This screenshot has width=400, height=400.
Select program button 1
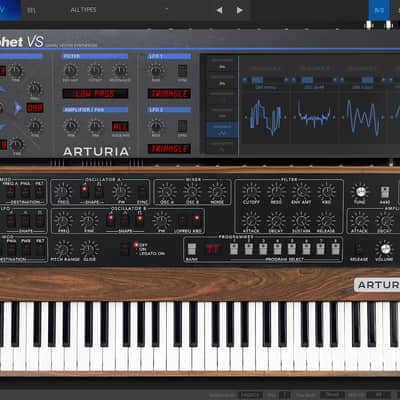click(x=234, y=249)
